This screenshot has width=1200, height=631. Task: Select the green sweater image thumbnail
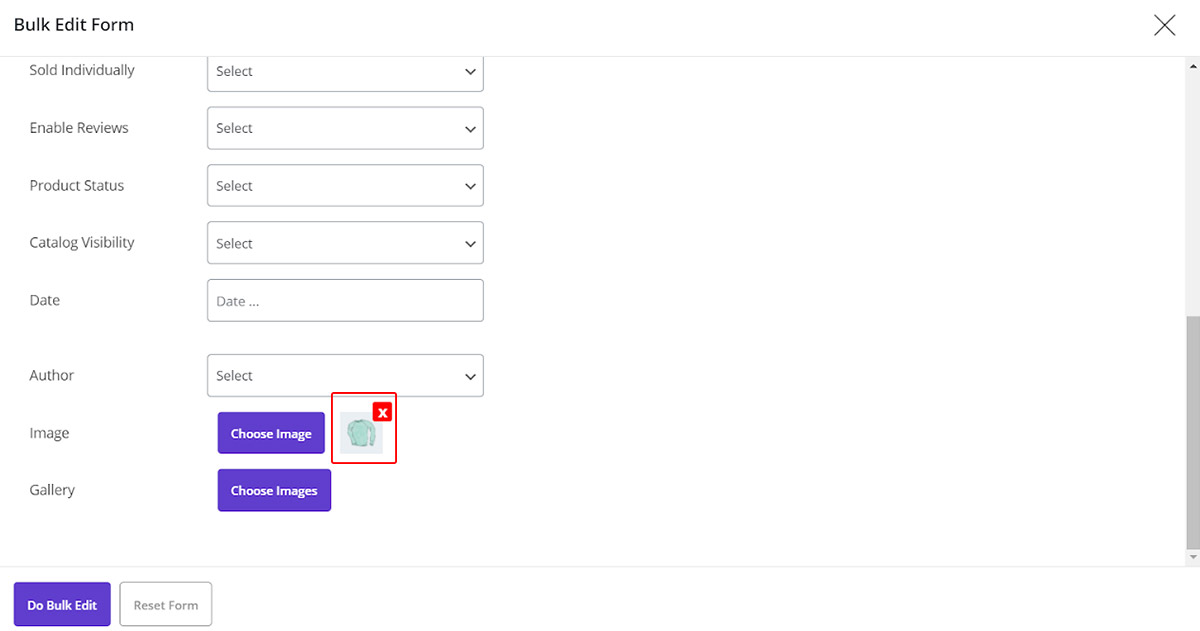pyautogui.click(x=361, y=433)
